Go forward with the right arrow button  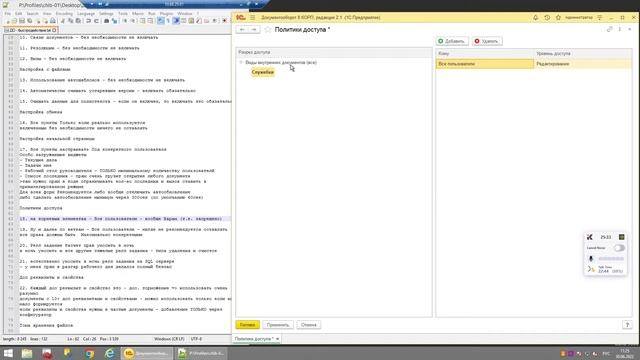[x=254, y=29]
